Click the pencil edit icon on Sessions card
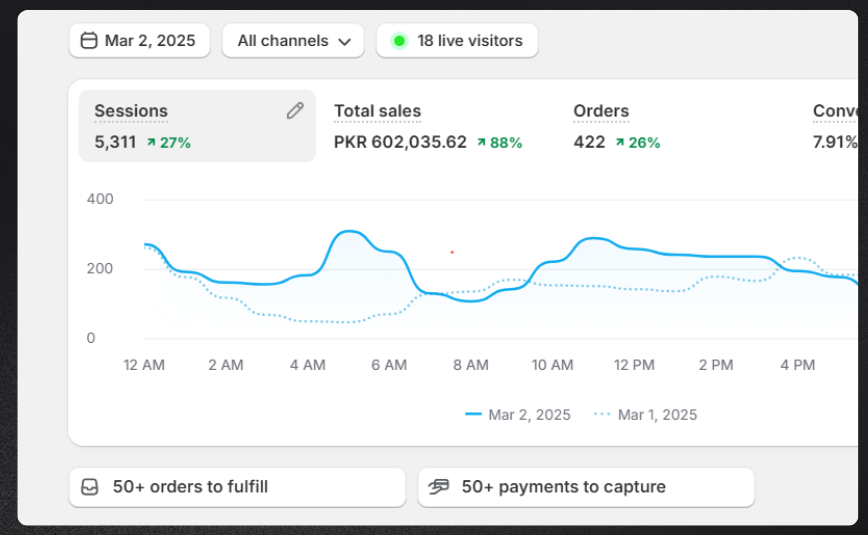Viewport: 868px width, 535px height. [x=295, y=111]
